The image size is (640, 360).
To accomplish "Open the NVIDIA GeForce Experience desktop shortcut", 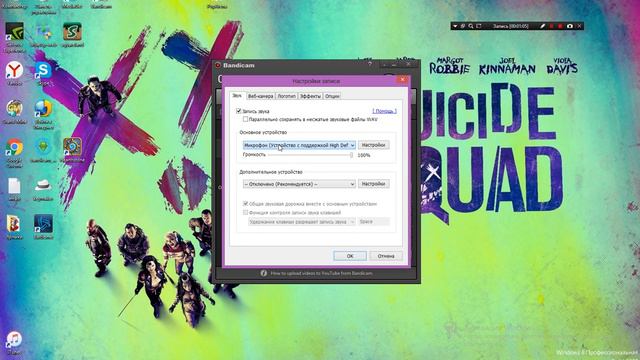I will (x=14, y=32).
